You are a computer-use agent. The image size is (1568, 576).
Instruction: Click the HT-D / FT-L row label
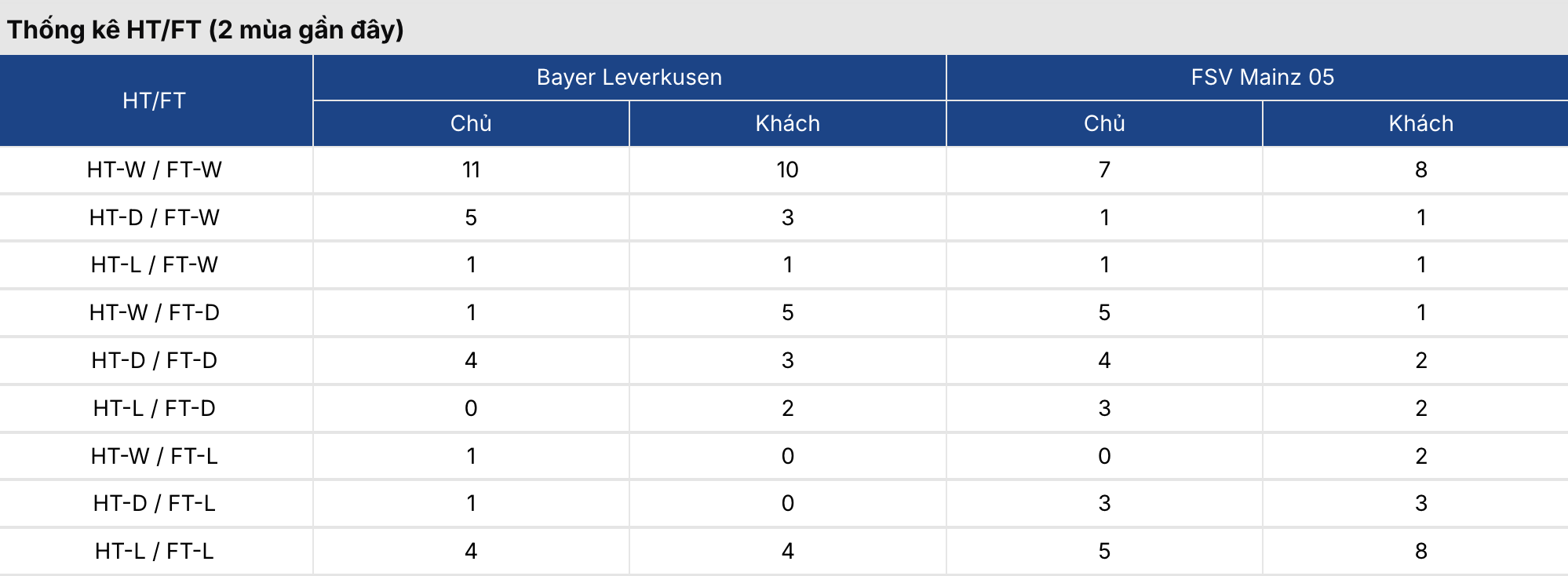155,503
